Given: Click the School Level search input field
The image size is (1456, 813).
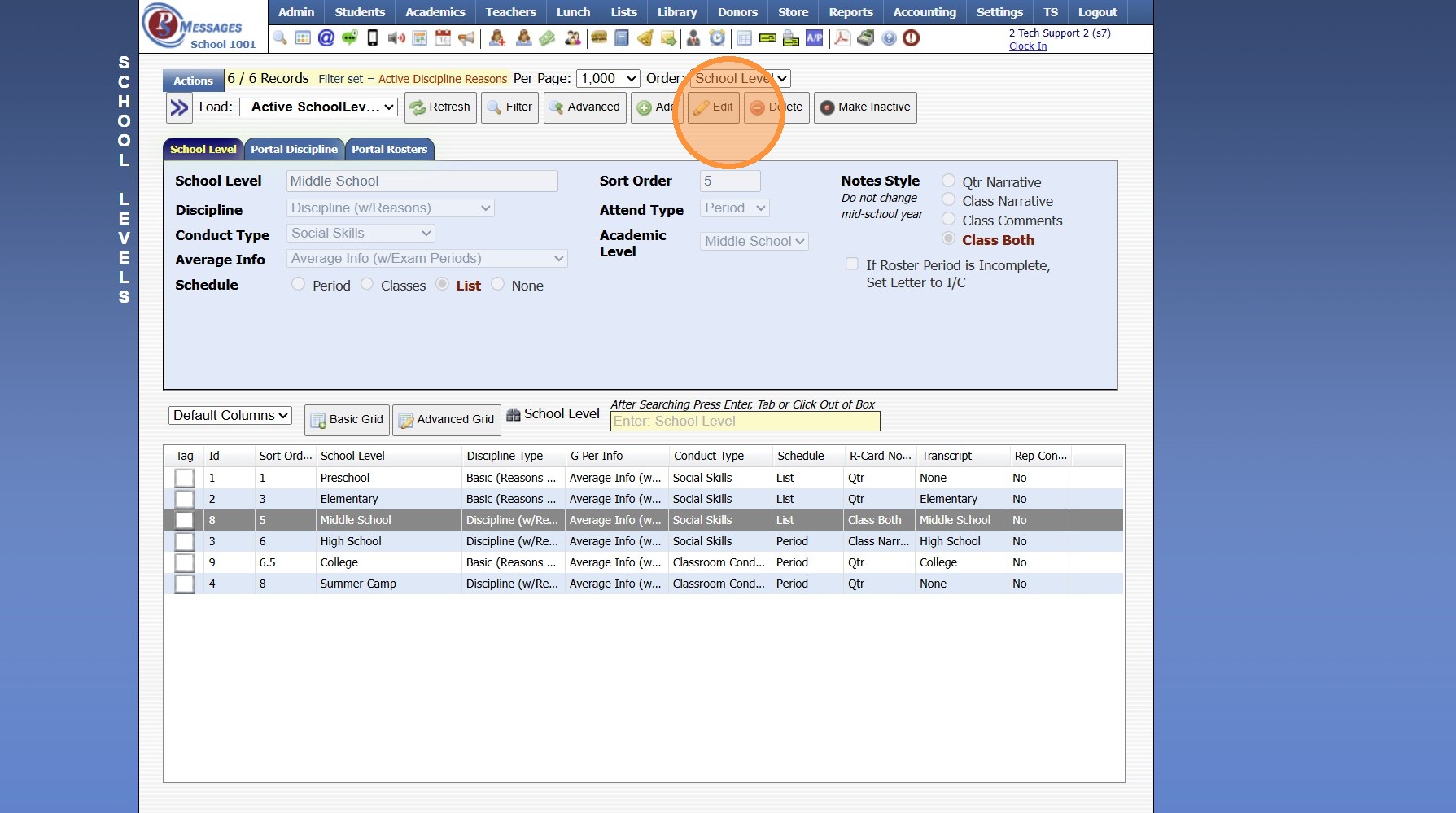Looking at the screenshot, I should [x=745, y=422].
